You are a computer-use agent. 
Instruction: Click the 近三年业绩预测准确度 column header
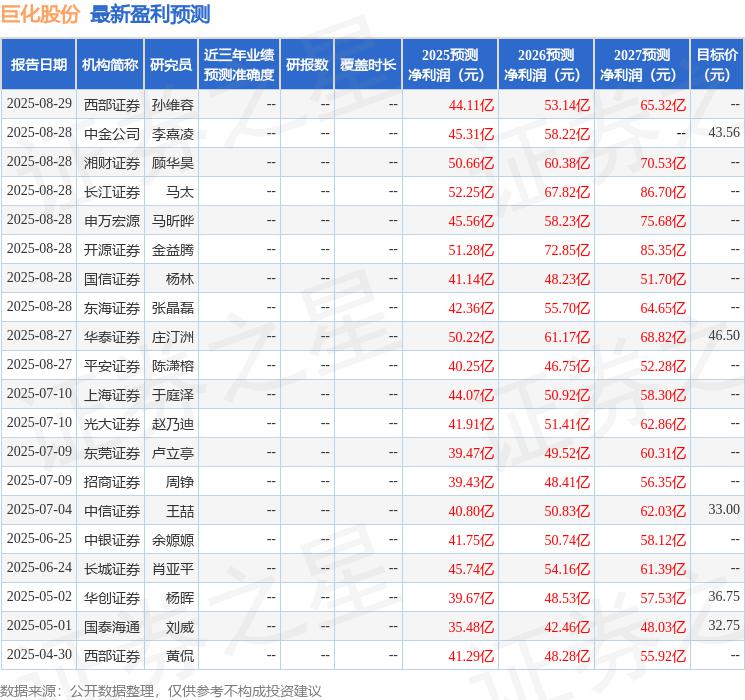click(x=239, y=65)
